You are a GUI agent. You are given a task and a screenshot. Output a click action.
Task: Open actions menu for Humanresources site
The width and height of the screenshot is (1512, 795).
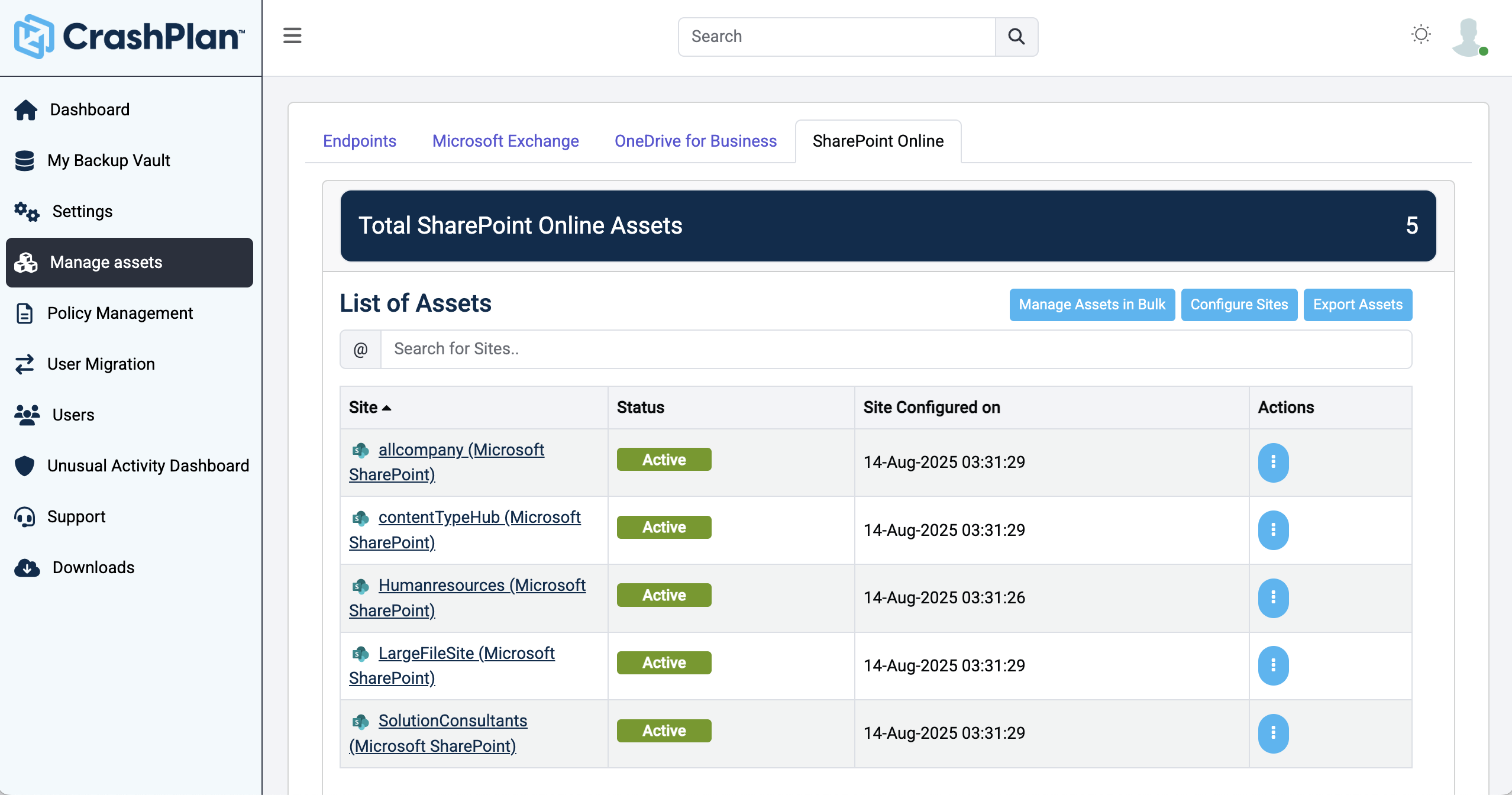pos(1273,597)
